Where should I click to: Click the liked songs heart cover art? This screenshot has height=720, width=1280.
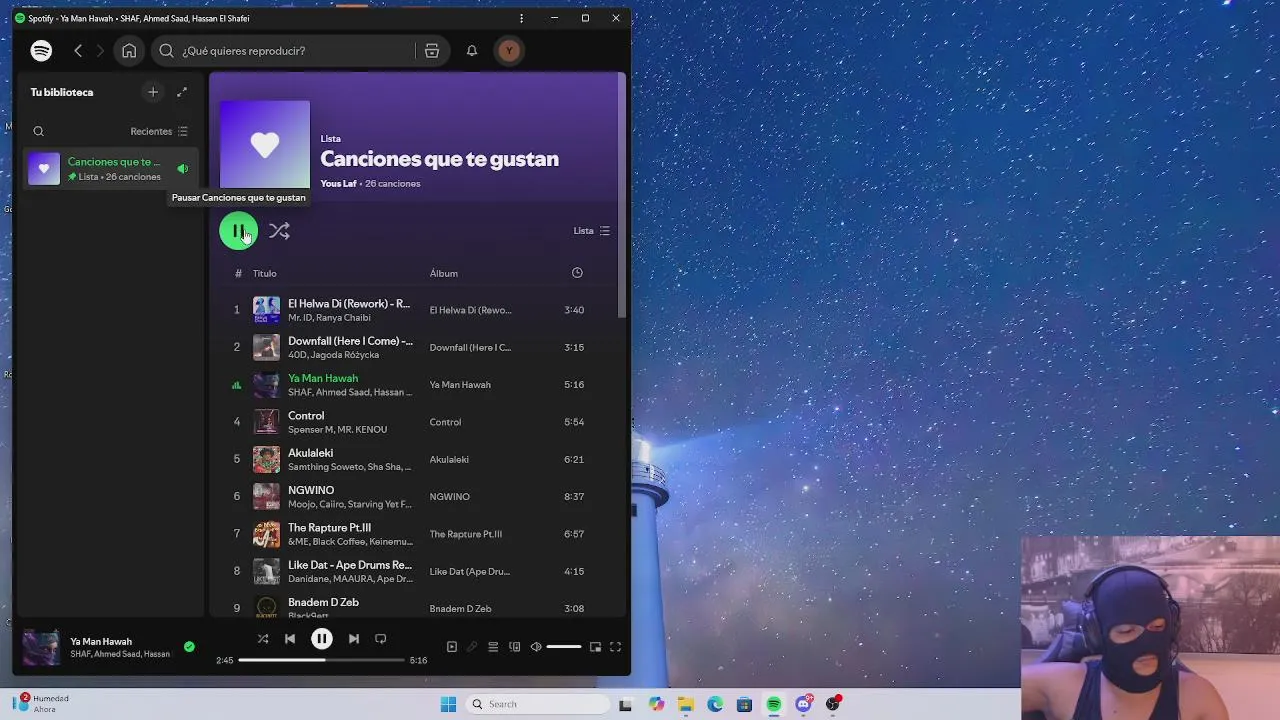(265, 144)
